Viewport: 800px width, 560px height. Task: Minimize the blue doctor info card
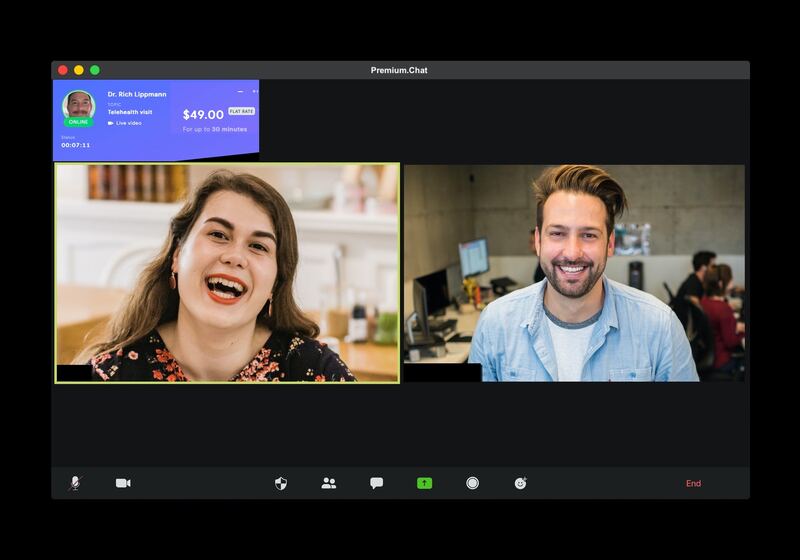point(240,92)
